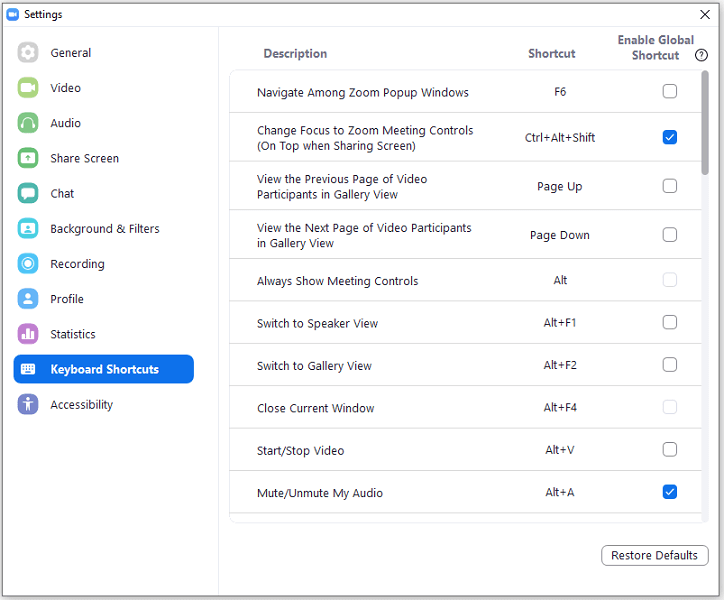Click the Profile person icon
This screenshot has width=724, height=600.
tap(28, 299)
